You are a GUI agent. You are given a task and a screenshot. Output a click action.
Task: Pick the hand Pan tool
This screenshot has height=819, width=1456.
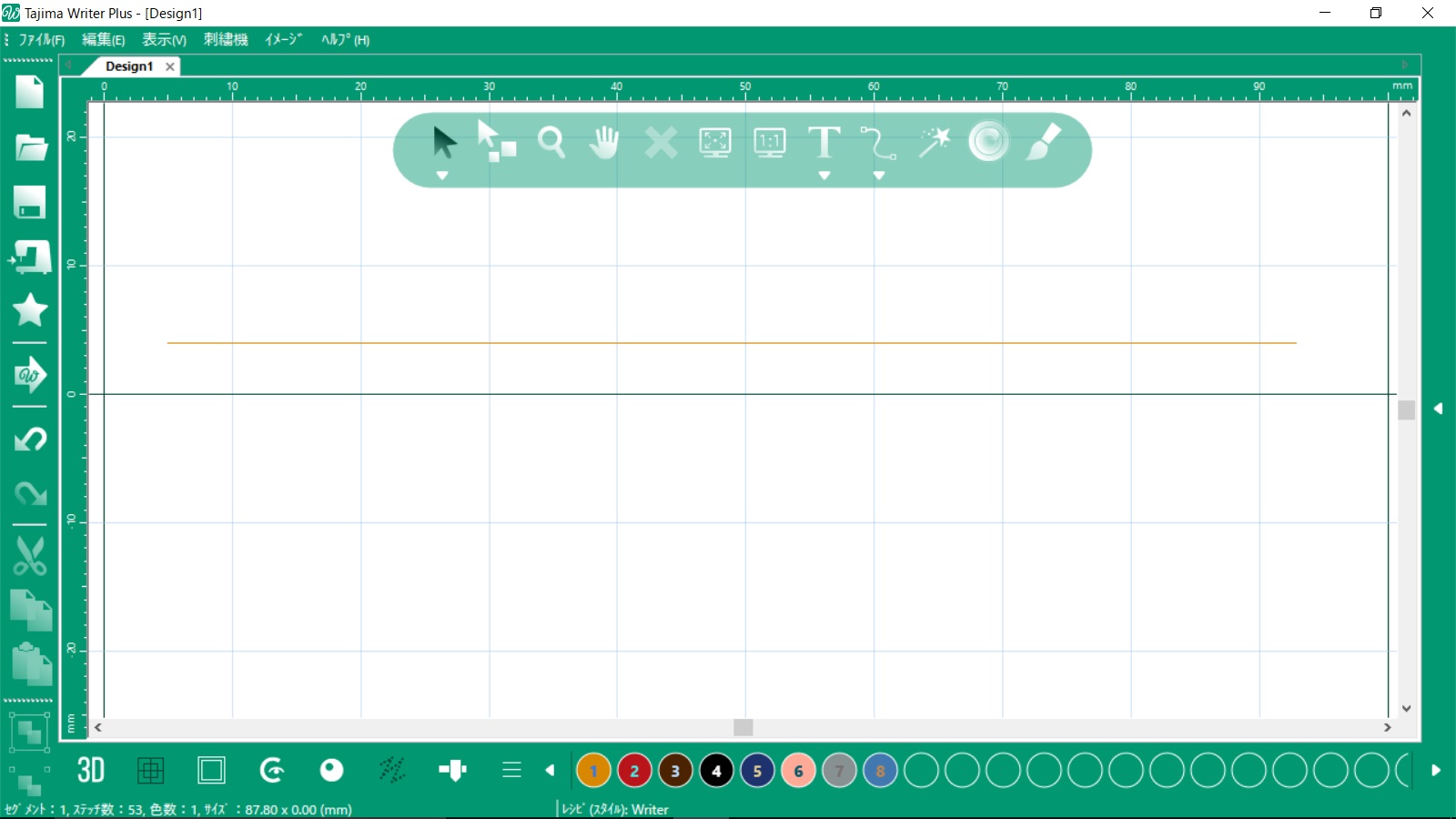coord(604,143)
